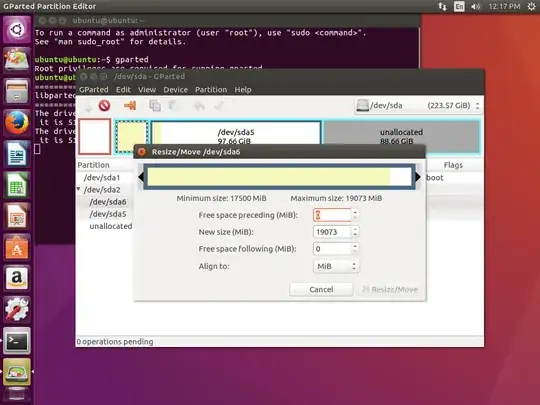Click "Minimum size: 17500 MiB" label
Image resolution: width=540 pixels, height=405 pixels.
point(221,198)
